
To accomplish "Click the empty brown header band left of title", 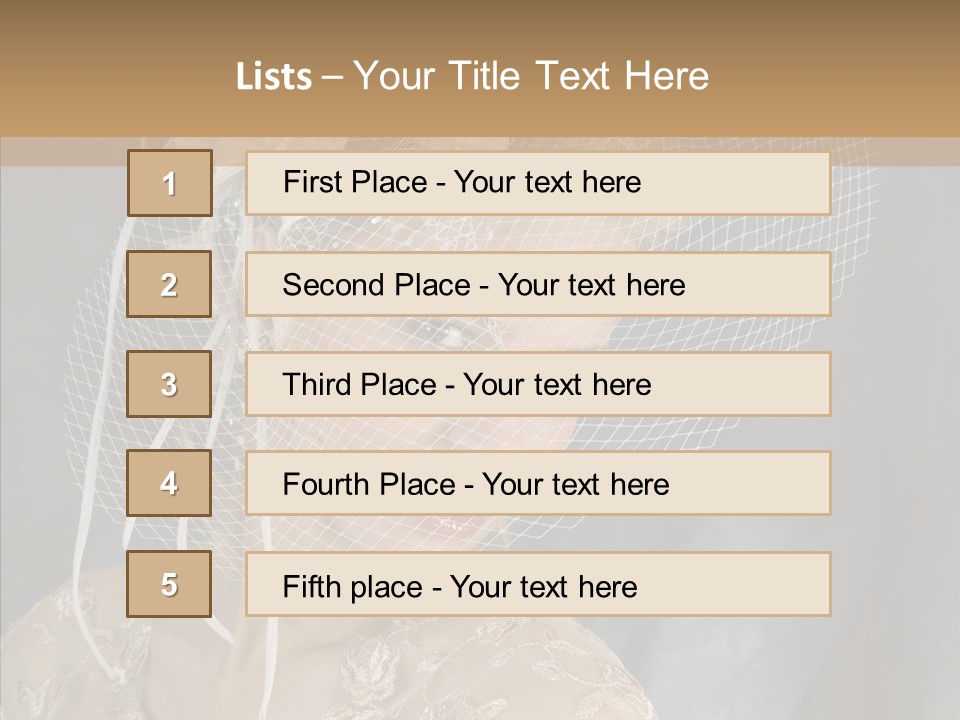I will (x=100, y=70).
